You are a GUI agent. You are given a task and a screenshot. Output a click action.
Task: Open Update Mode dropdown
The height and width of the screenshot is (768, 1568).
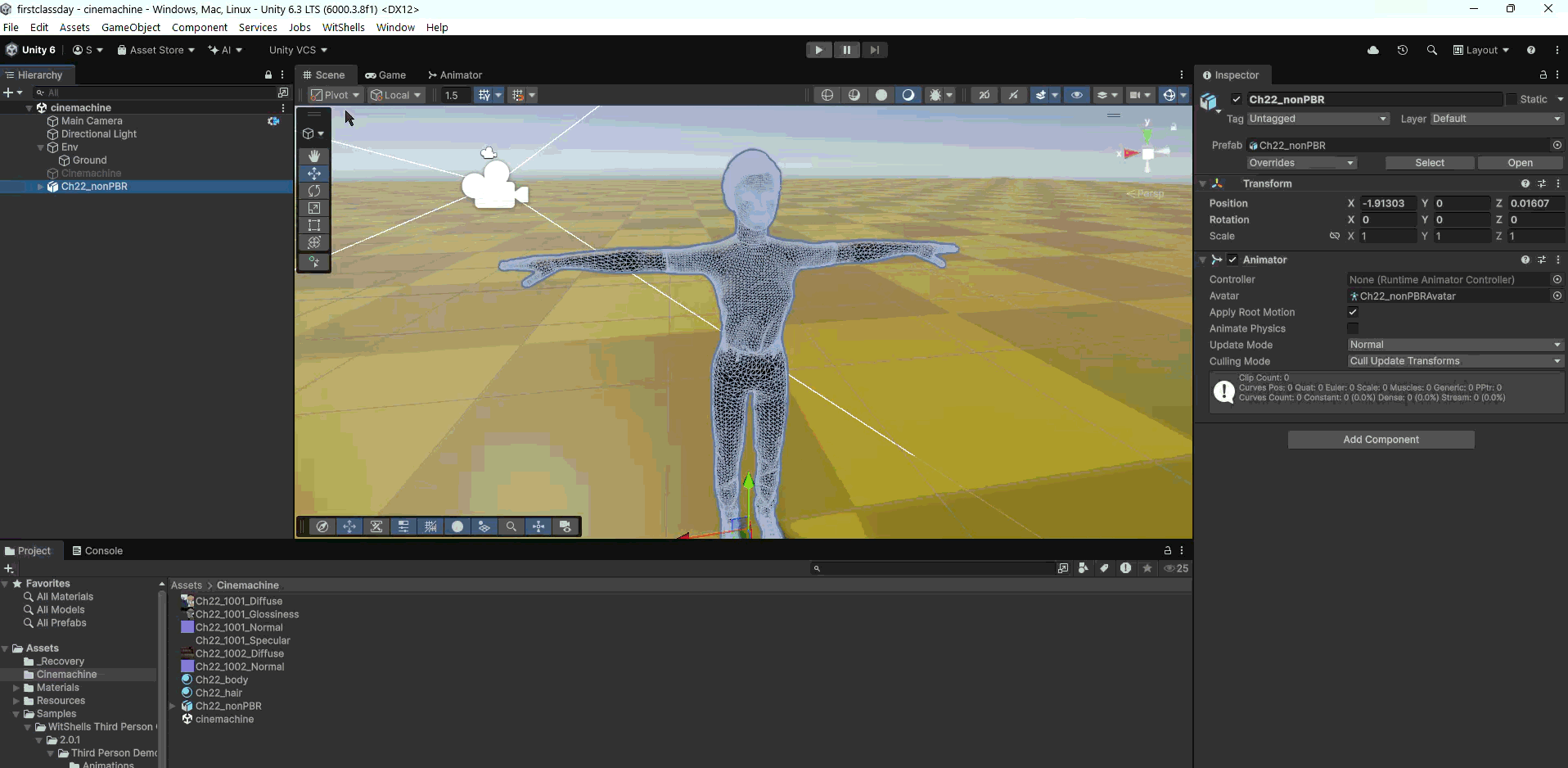[x=1455, y=345]
